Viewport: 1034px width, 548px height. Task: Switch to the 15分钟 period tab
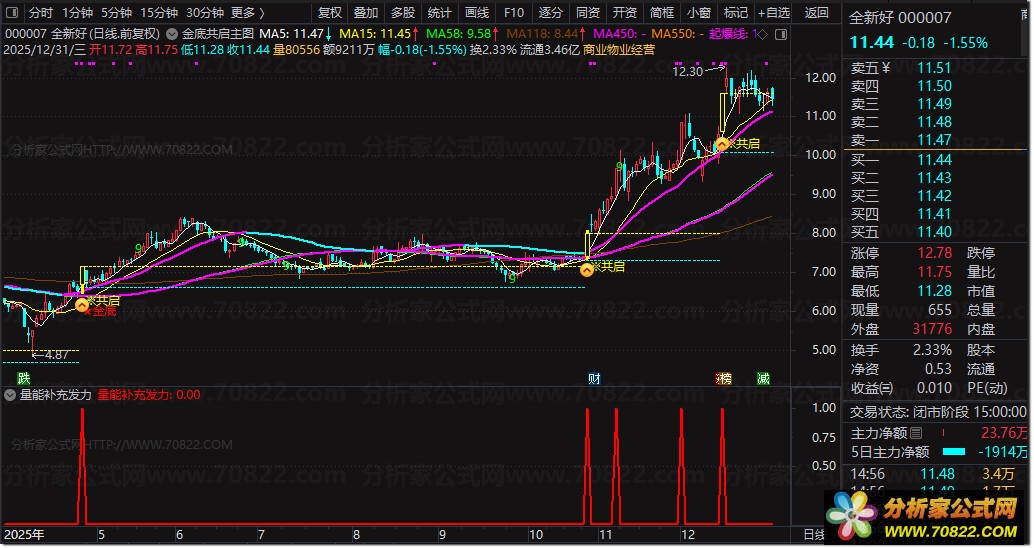[159, 13]
